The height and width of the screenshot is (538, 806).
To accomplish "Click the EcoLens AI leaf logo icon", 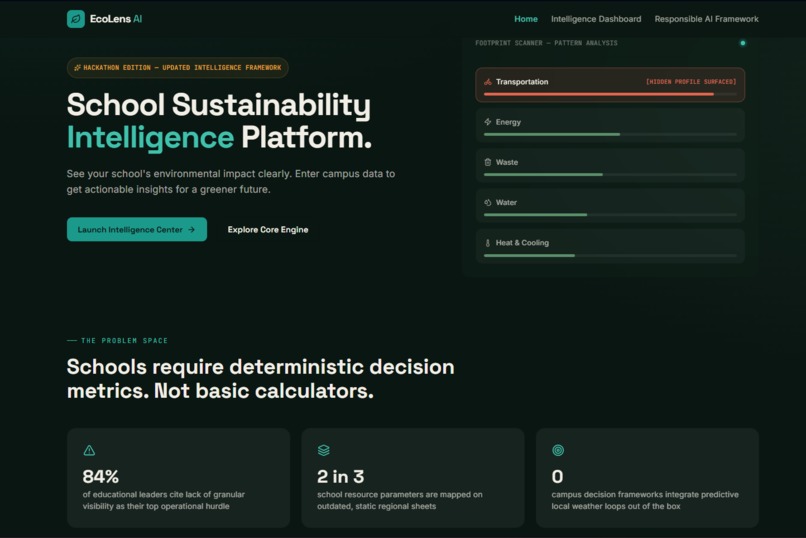I will click(76, 19).
